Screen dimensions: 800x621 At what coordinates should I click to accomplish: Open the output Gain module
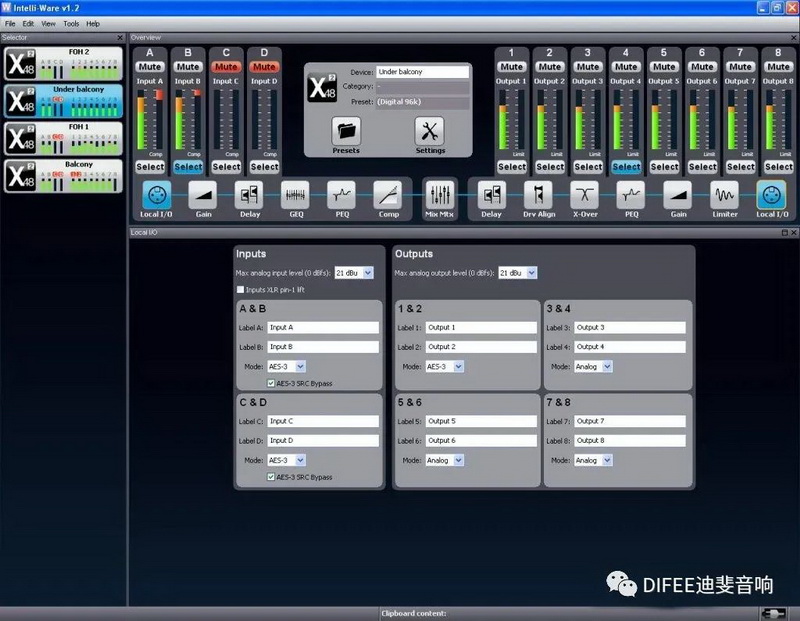click(678, 195)
